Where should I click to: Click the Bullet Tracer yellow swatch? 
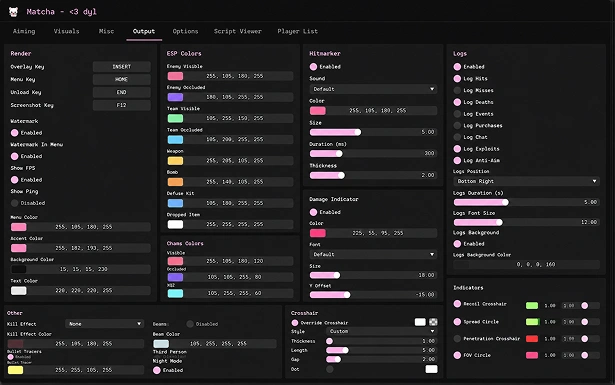point(15,370)
